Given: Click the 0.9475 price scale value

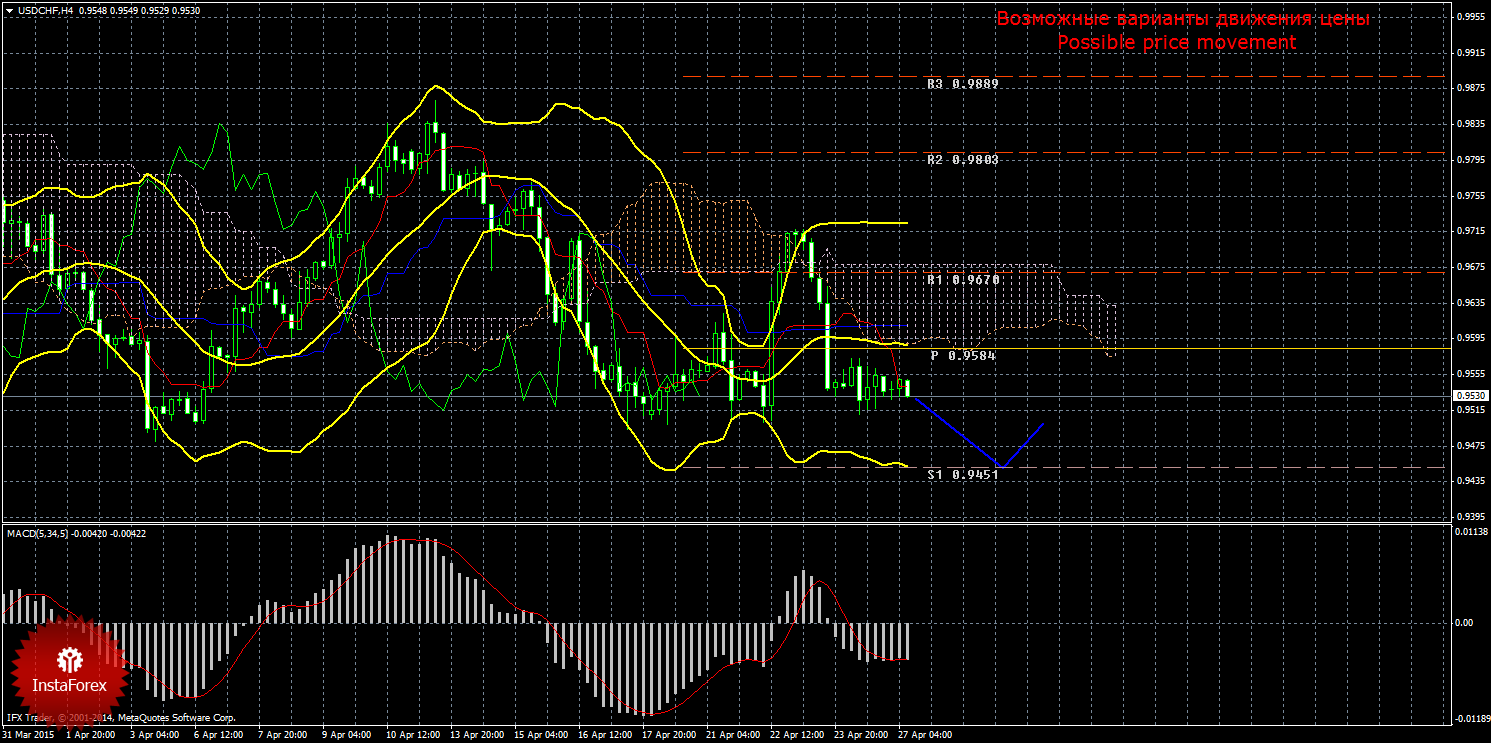Looking at the screenshot, I should coord(1469,445).
